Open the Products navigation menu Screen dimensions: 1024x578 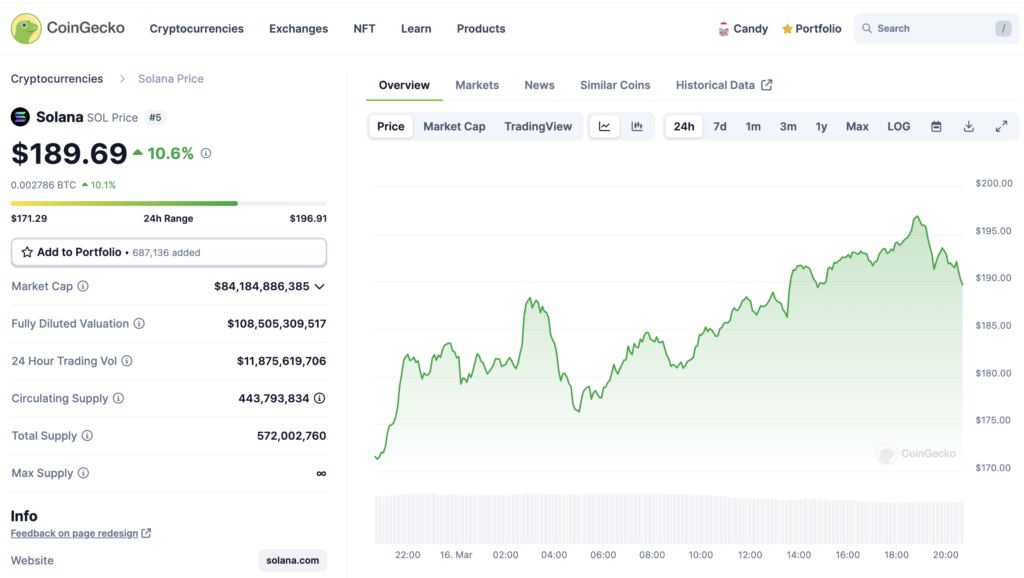point(481,29)
